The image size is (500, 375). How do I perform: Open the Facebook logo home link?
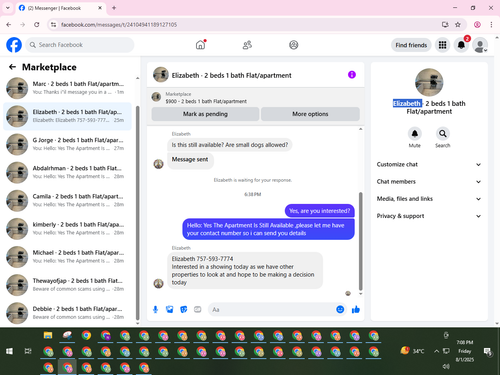14,45
